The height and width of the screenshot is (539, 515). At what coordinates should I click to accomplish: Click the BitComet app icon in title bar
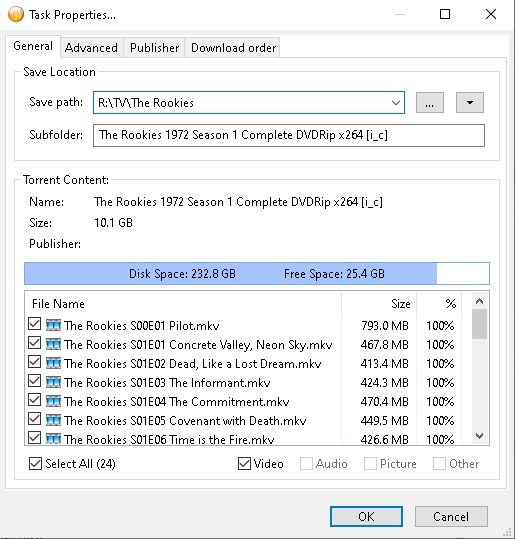[x=16, y=14]
